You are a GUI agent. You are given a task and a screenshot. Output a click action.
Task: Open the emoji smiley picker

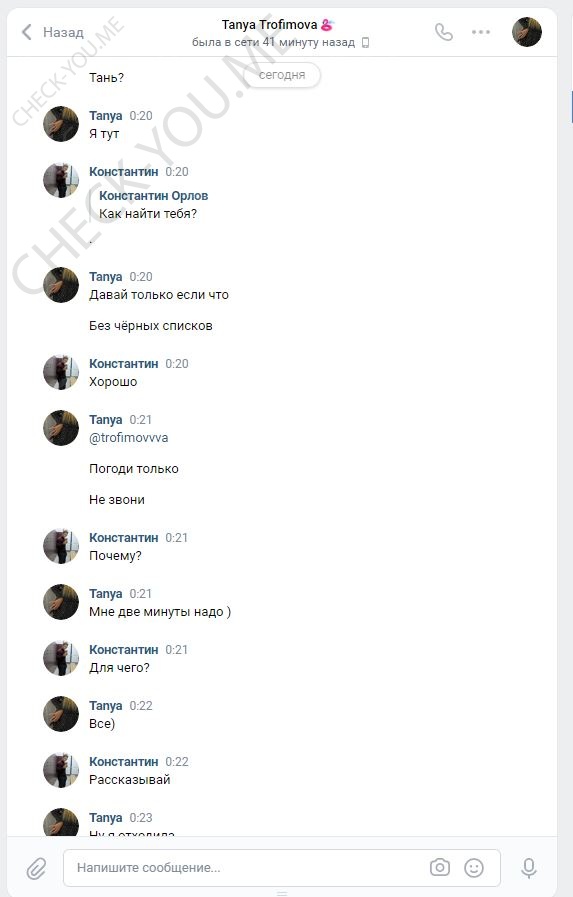473,868
